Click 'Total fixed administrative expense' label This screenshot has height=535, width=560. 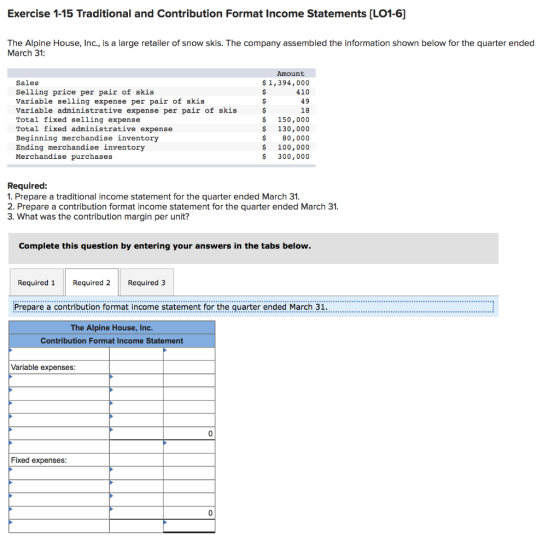(94, 129)
